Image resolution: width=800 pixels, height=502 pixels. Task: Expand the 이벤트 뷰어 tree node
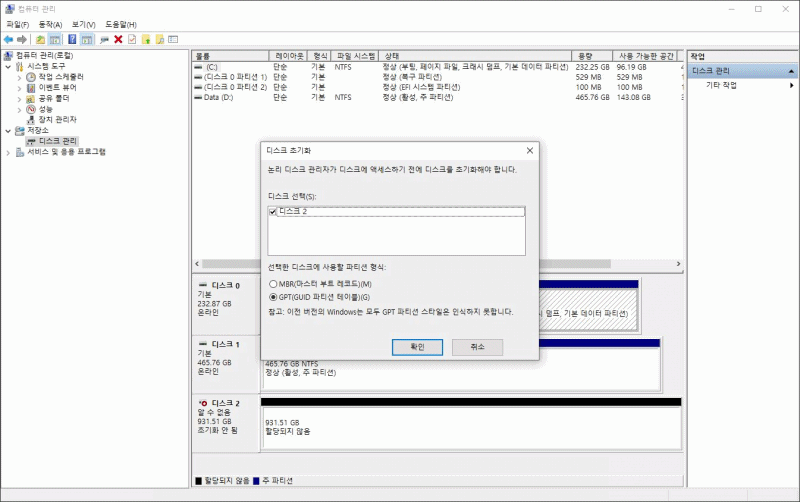tap(19, 88)
